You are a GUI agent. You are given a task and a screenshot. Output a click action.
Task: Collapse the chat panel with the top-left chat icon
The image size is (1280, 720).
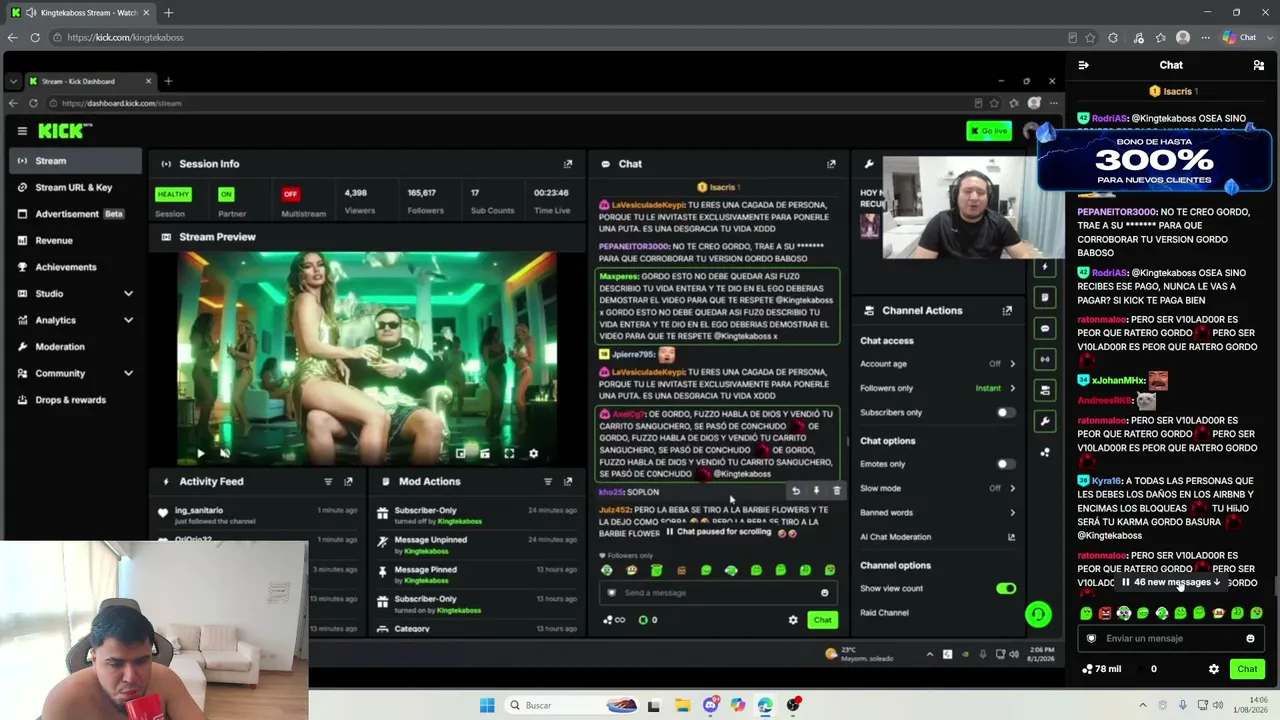(1083, 65)
